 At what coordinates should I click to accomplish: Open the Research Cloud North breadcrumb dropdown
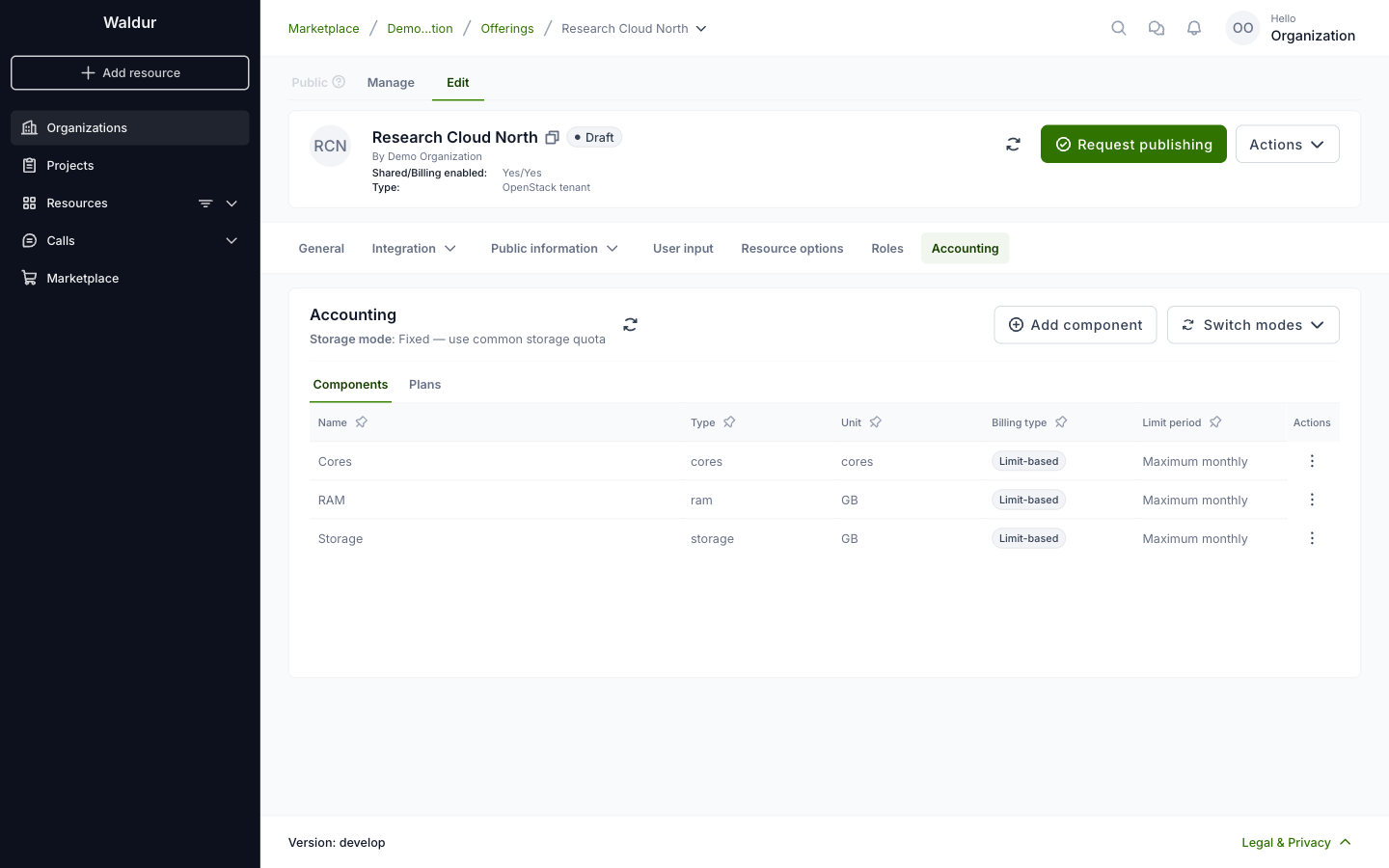click(634, 29)
